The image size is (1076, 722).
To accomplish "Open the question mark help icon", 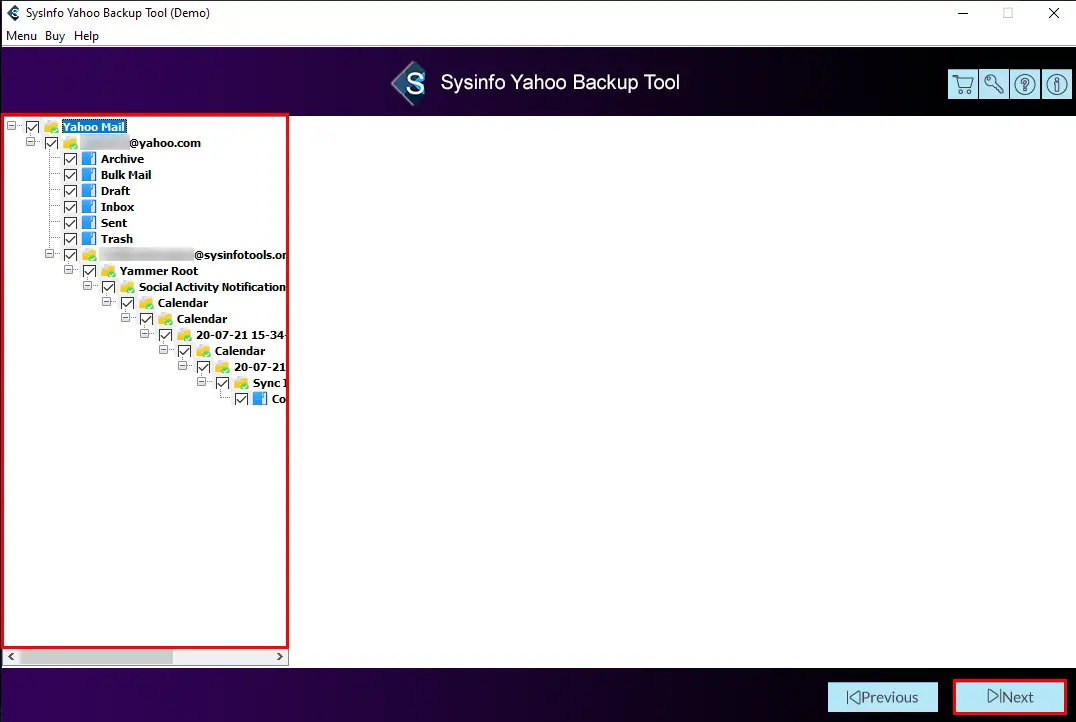I will (1025, 84).
